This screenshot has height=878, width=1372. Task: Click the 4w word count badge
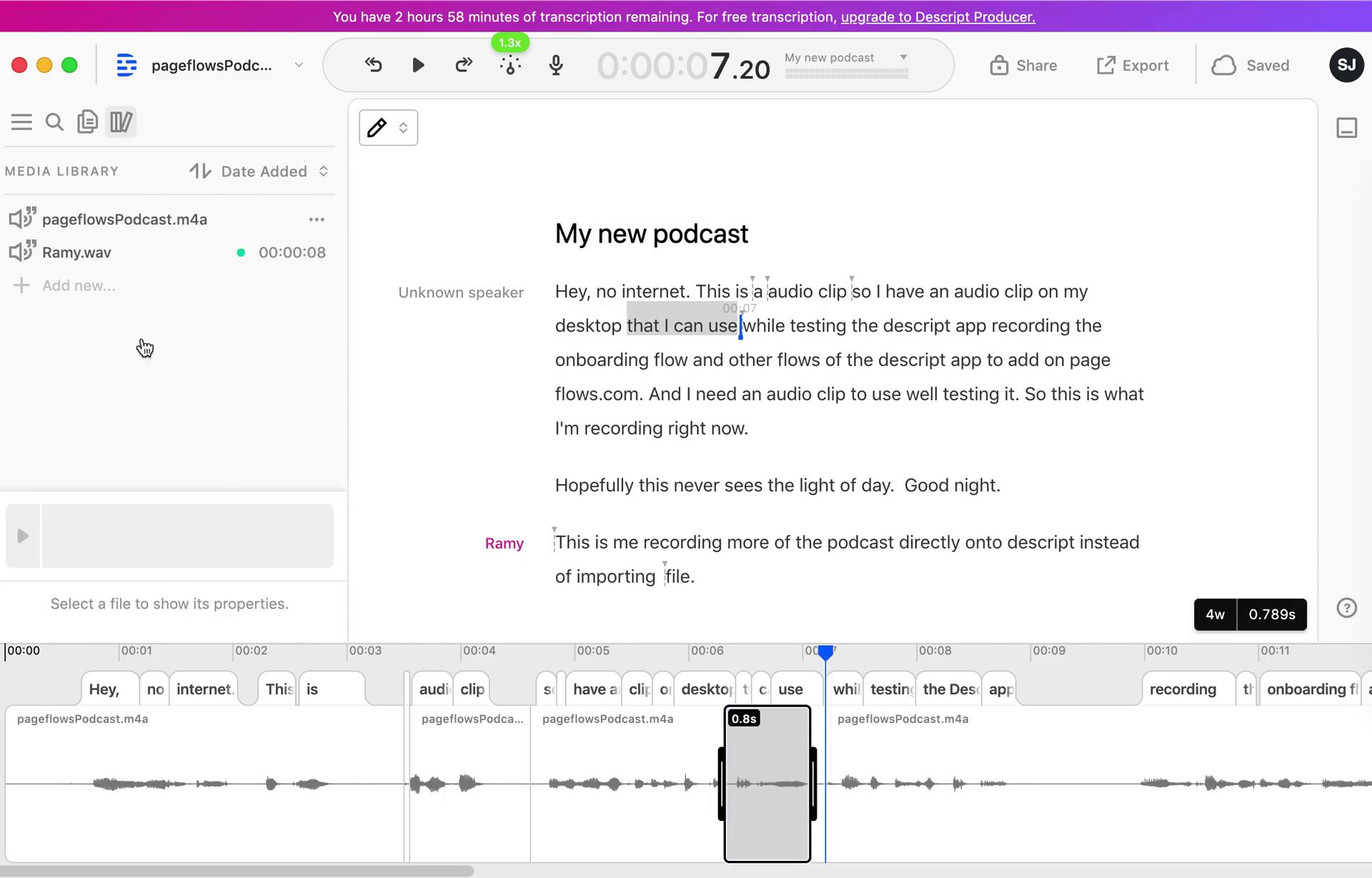coord(1215,614)
